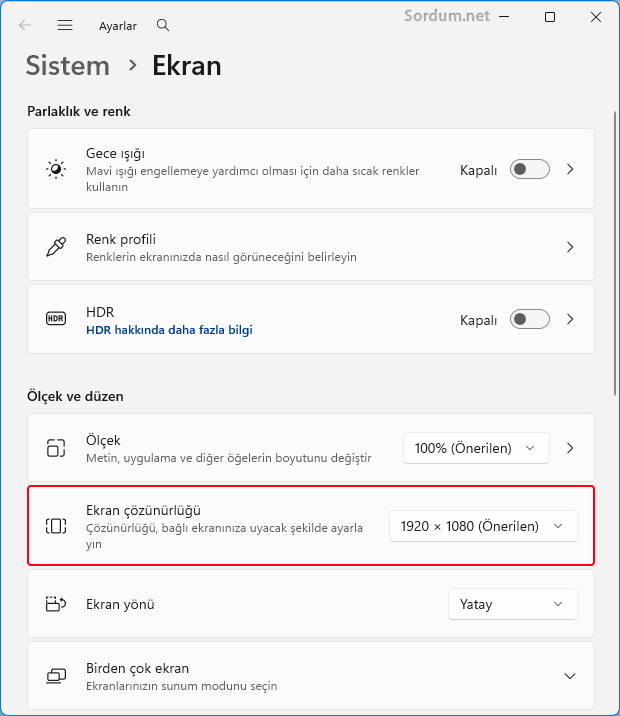
Task: Click the Ekran yönü label
Action: tap(120, 604)
